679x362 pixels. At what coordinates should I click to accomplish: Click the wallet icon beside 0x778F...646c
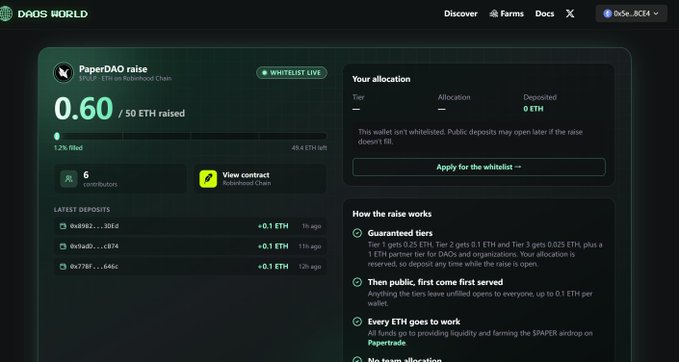click(63, 266)
